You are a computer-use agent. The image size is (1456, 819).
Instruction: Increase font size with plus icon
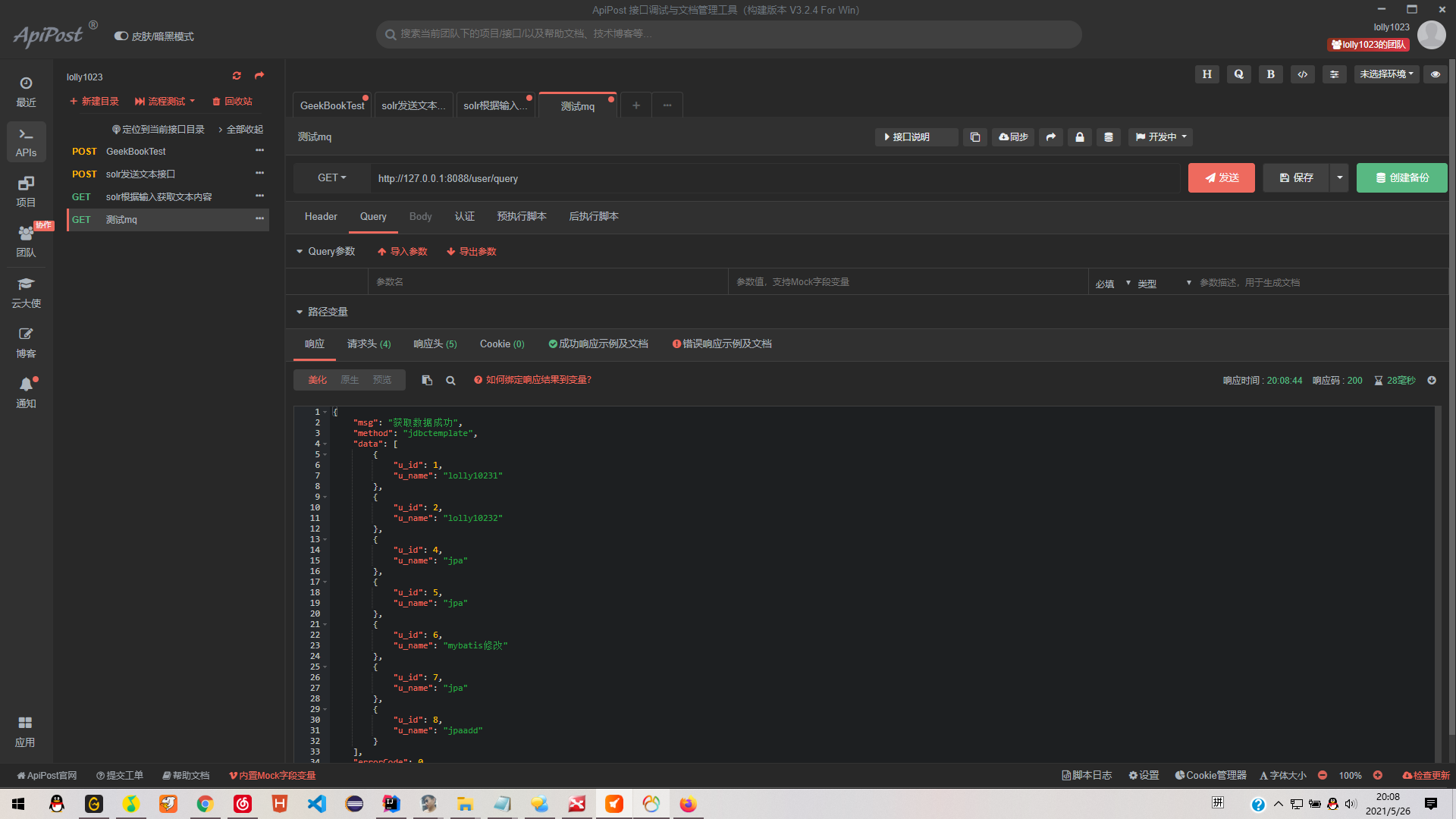pyautogui.click(x=1378, y=775)
